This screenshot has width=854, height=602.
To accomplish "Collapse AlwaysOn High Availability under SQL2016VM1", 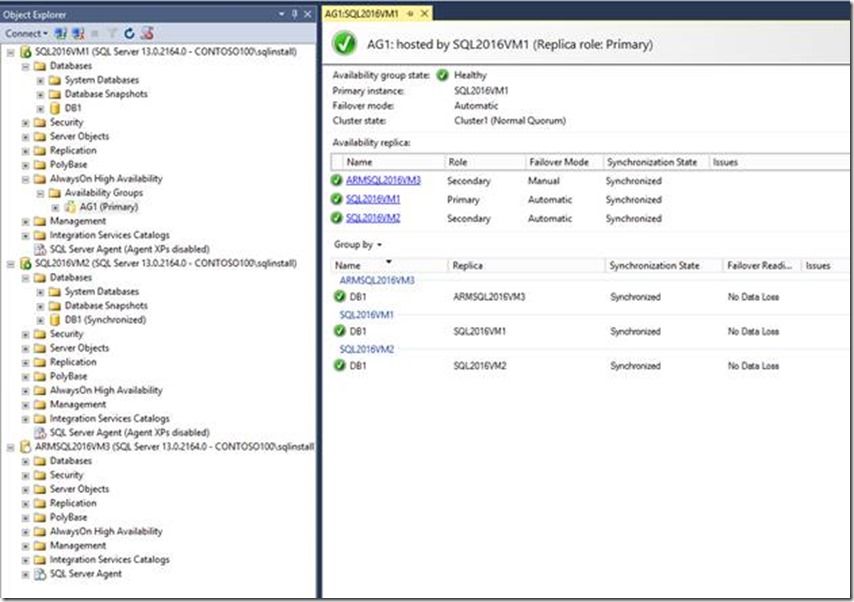I will pos(26,179).
